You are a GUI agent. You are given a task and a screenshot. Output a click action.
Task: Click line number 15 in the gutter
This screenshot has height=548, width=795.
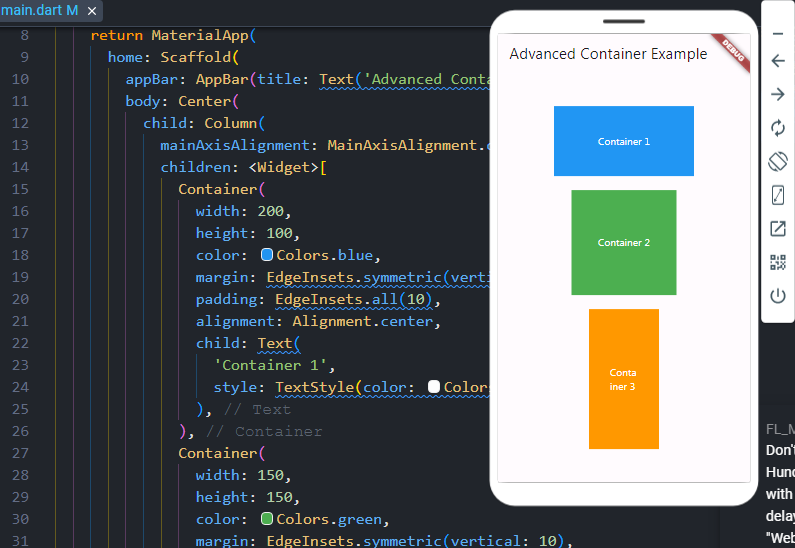[20, 189]
